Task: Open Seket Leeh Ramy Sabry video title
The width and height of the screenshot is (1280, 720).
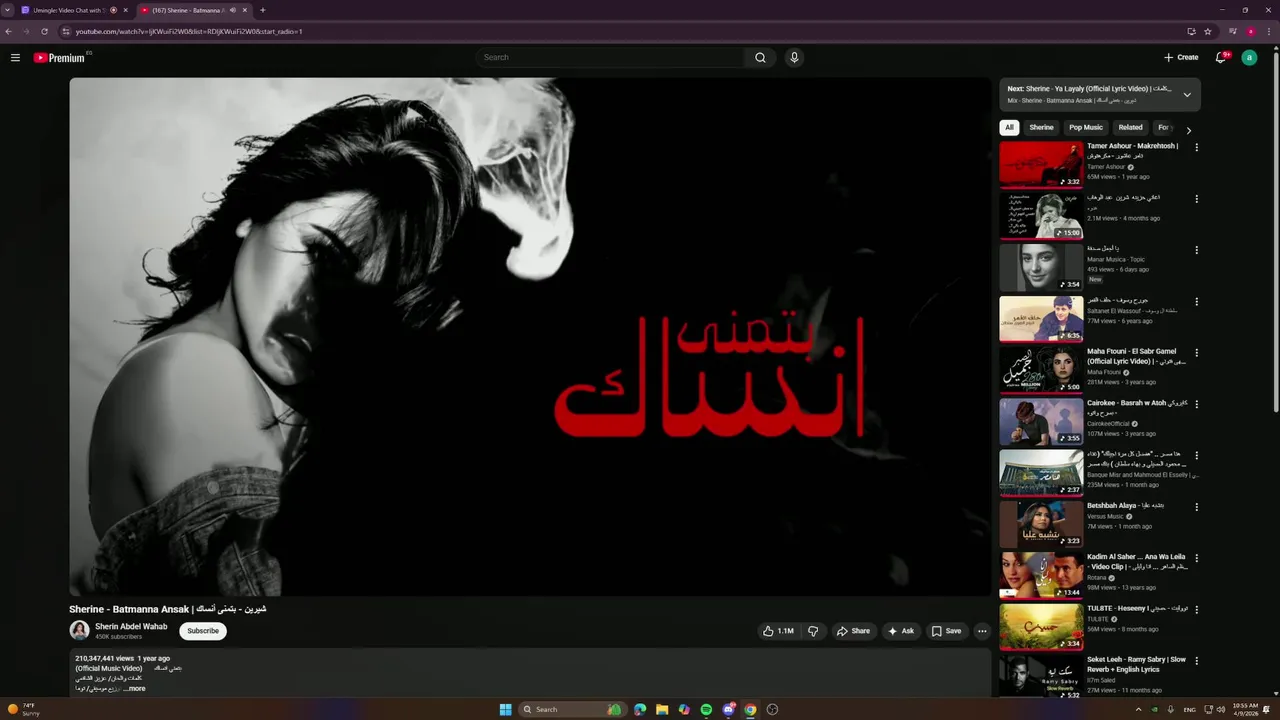Action: click(x=1137, y=664)
